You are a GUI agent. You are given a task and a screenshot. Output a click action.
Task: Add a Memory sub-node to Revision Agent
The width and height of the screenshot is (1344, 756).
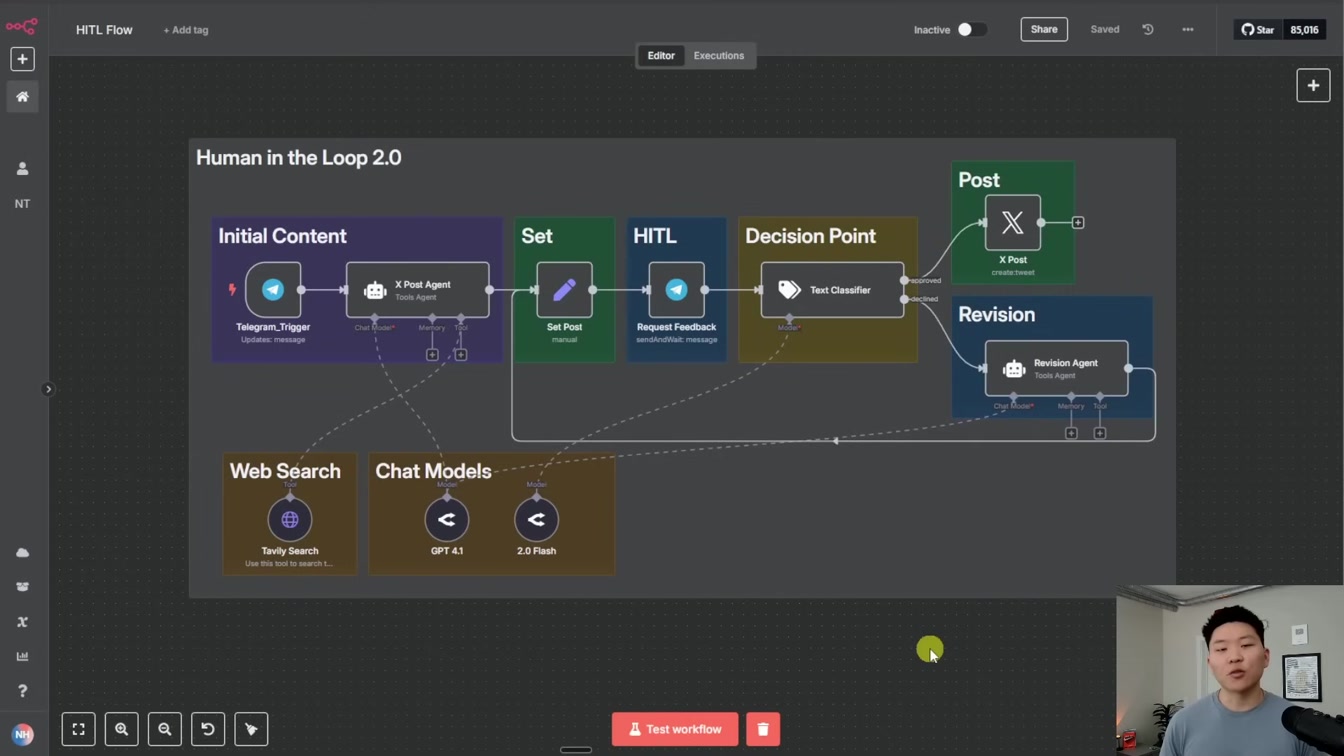(x=1071, y=433)
